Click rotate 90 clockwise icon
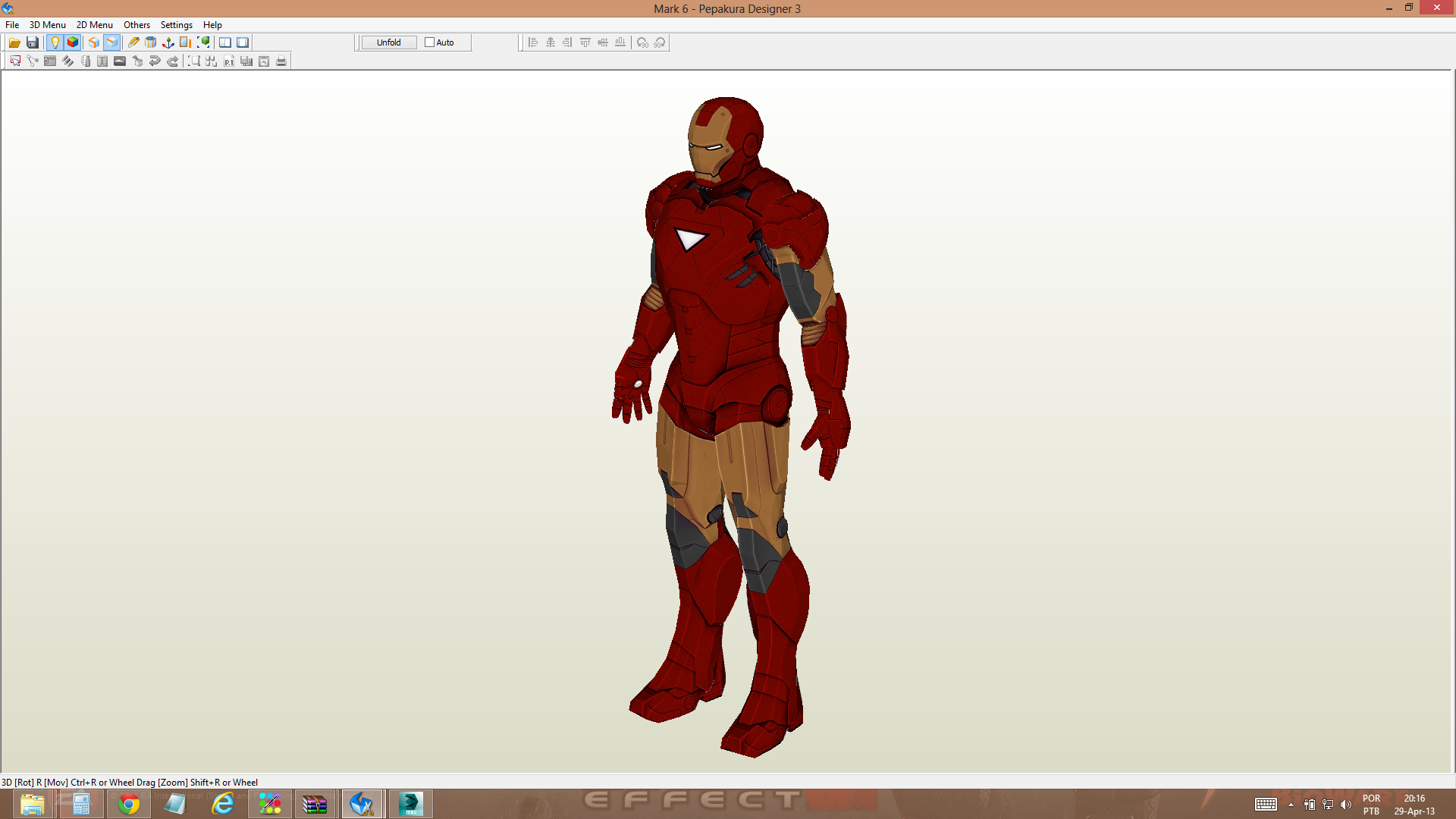Screen dimensions: 1456x819 (x=660, y=42)
